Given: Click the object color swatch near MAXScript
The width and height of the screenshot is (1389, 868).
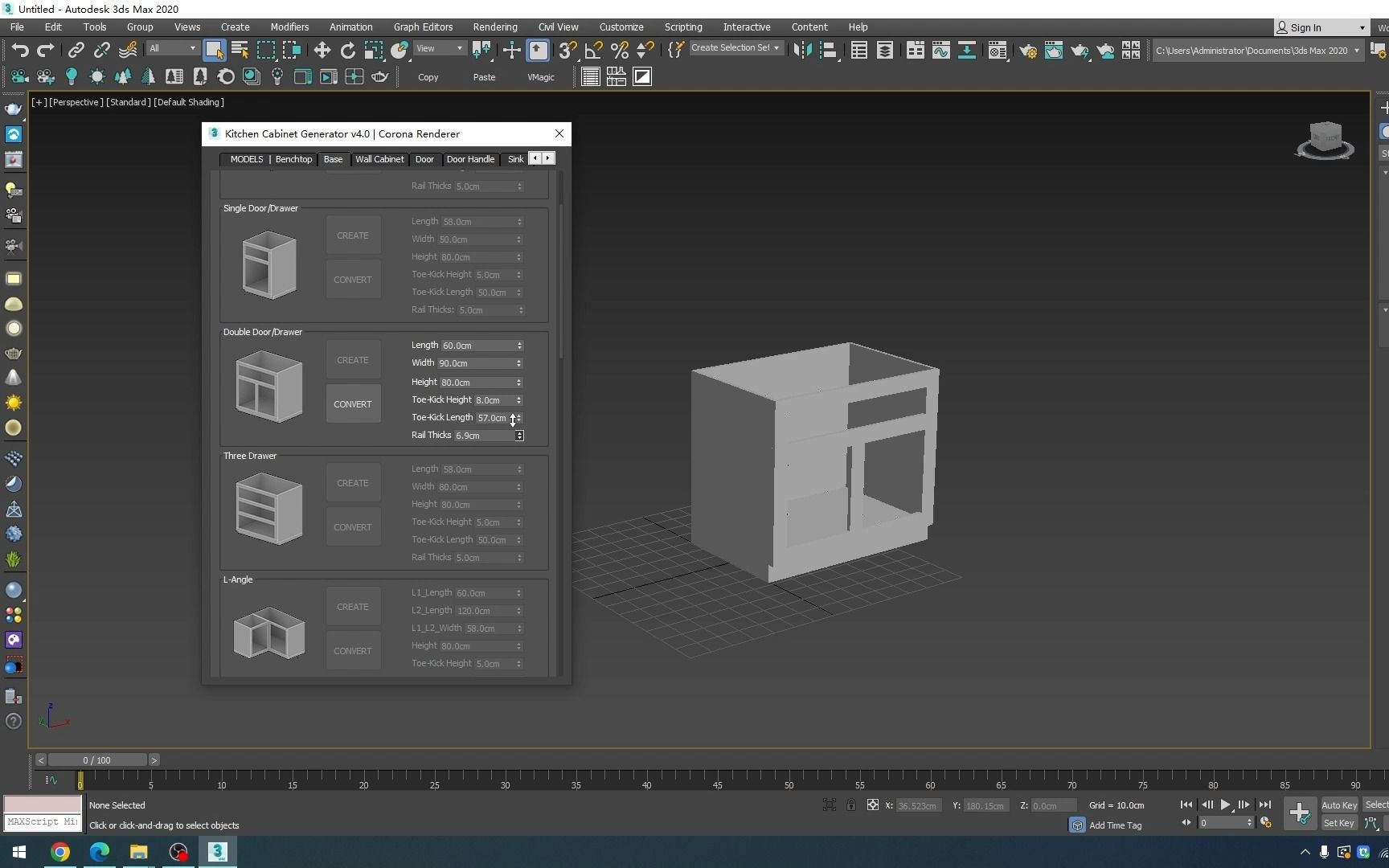Looking at the screenshot, I should [x=43, y=804].
